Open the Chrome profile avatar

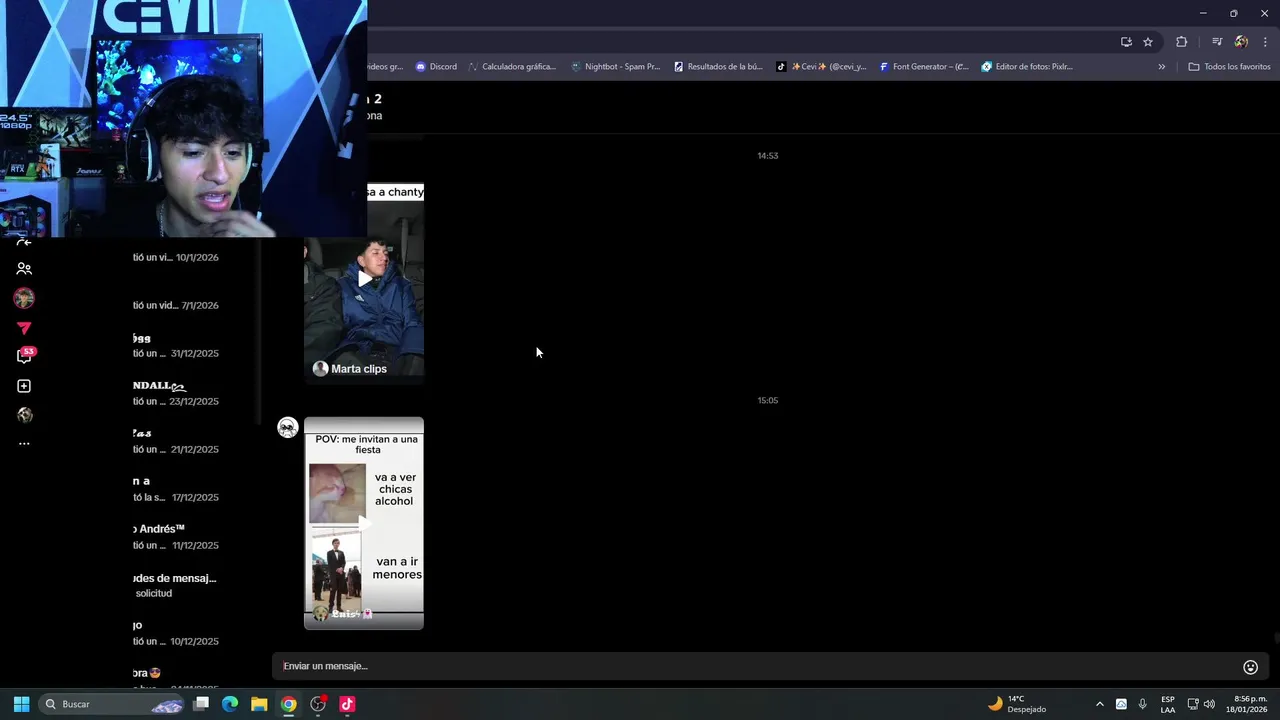pos(1241,42)
